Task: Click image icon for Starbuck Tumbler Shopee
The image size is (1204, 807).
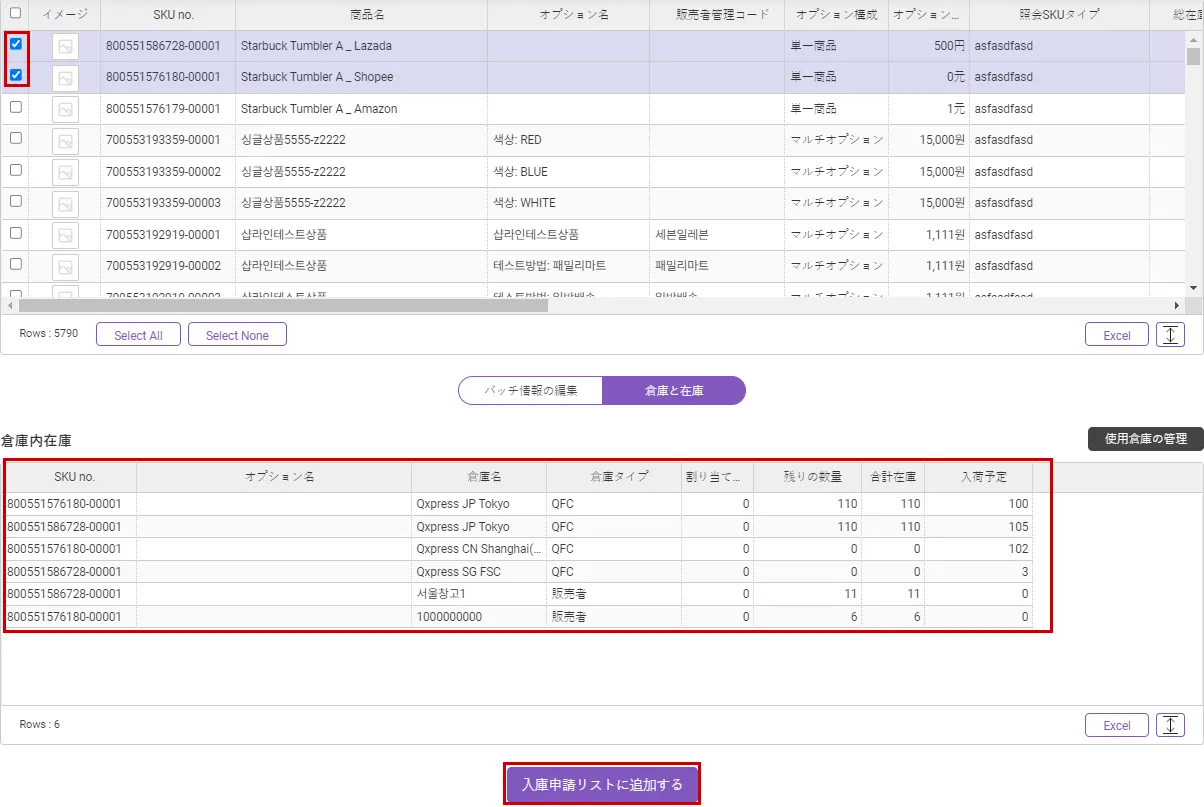Action: point(65,77)
